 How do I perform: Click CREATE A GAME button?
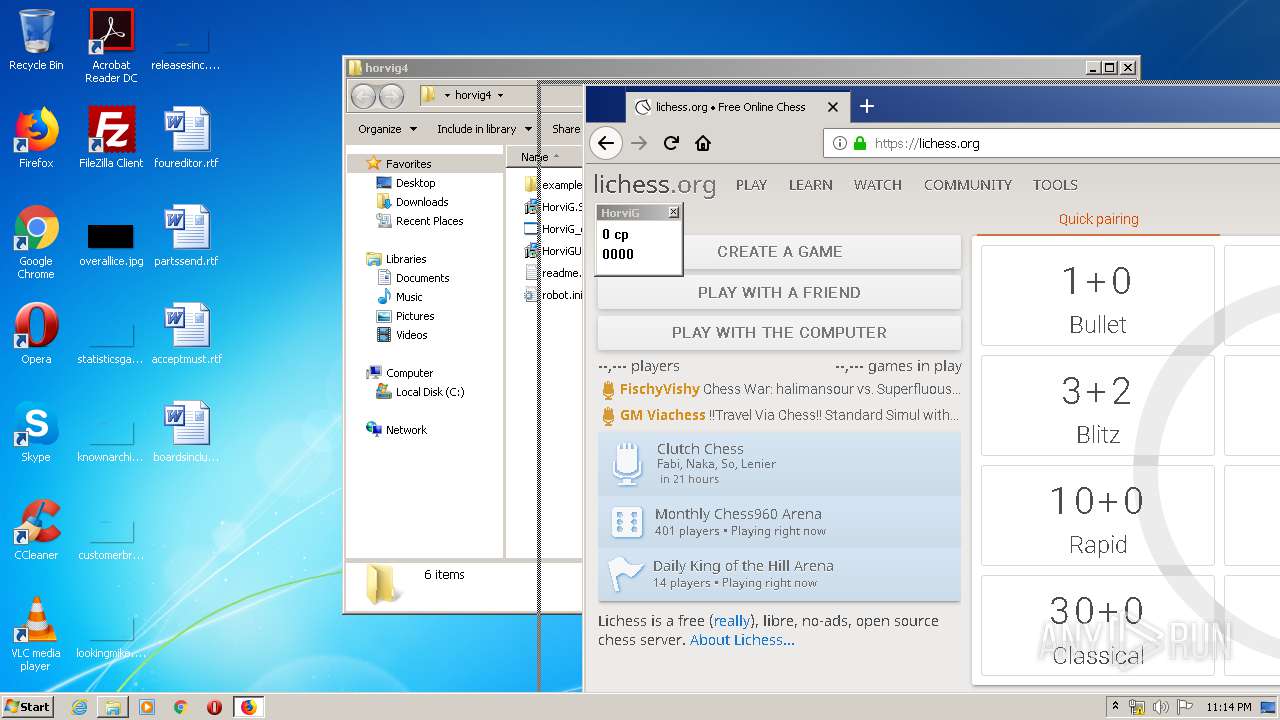tap(779, 252)
